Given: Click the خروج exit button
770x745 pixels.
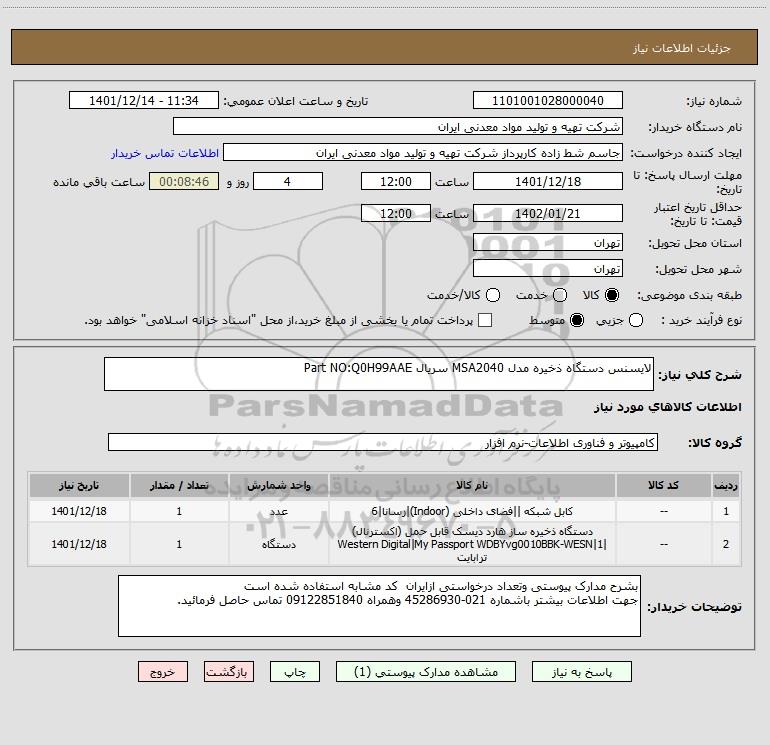Looking at the screenshot, I should 163,672.
